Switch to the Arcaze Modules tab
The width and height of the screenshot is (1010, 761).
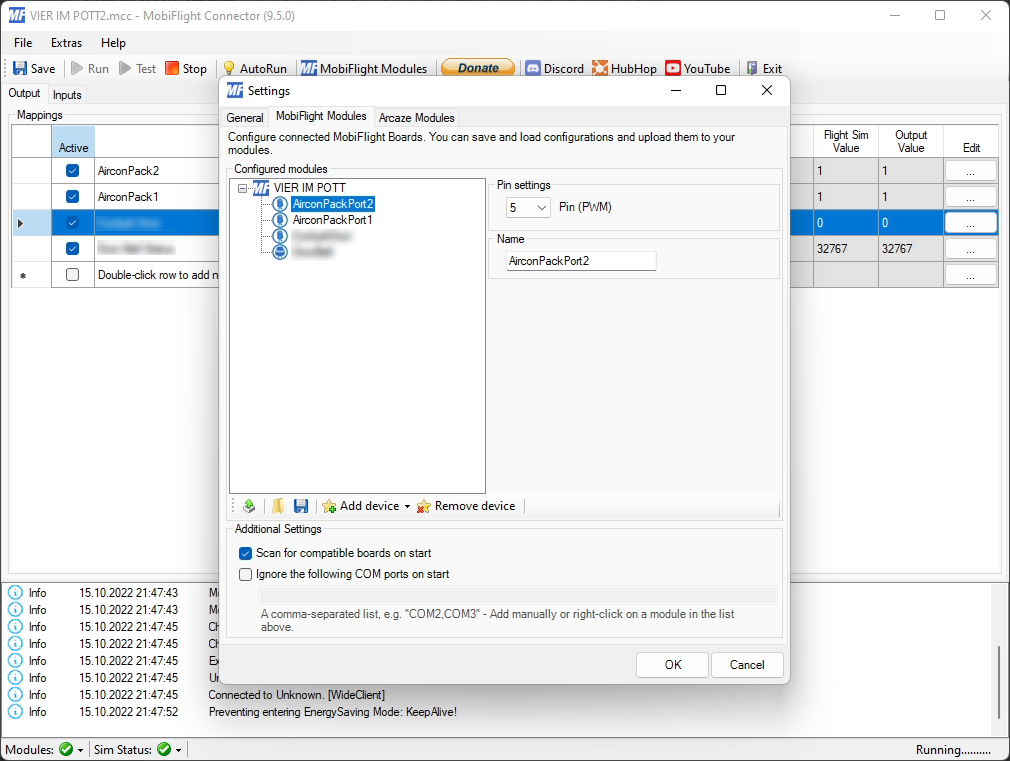click(x=416, y=118)
